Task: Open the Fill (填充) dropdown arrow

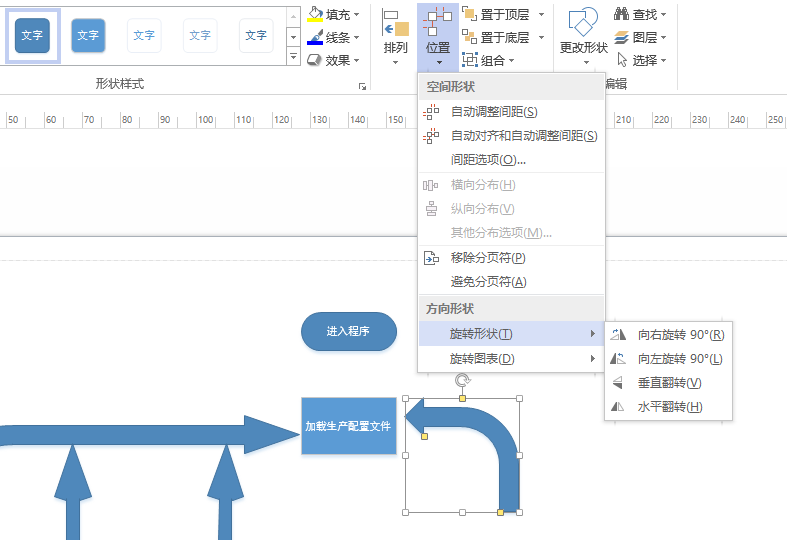Action: coord(356,15)
